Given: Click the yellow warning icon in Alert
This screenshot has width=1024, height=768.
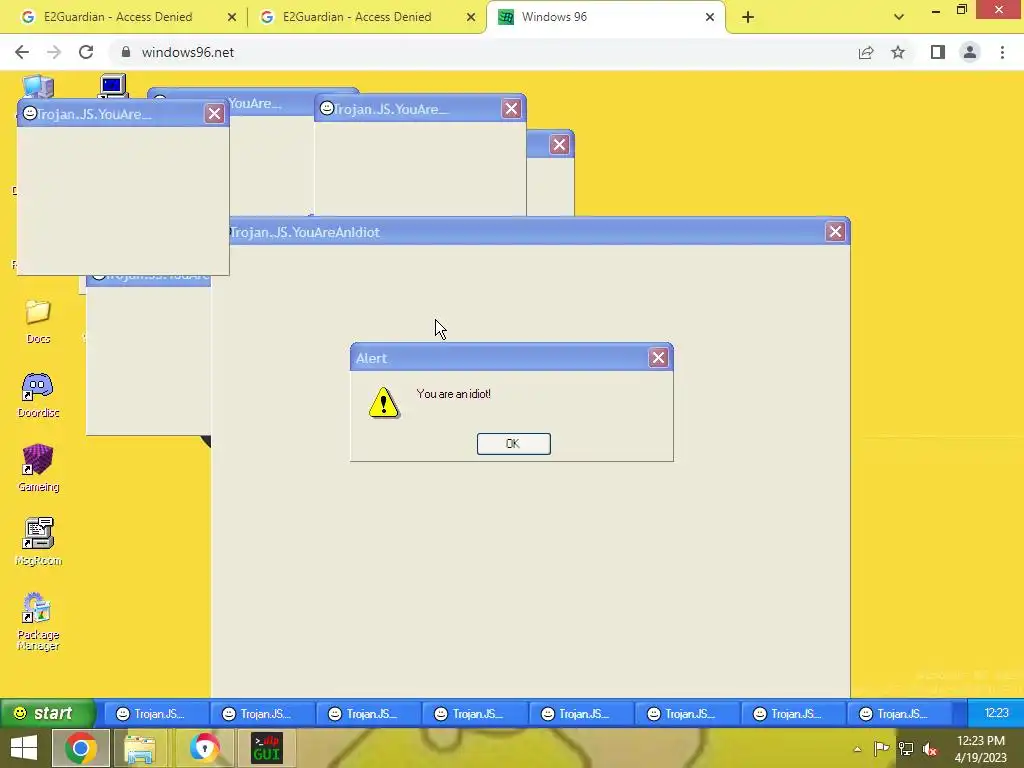Looking at the screenshot, I should (x=383, y=402).
